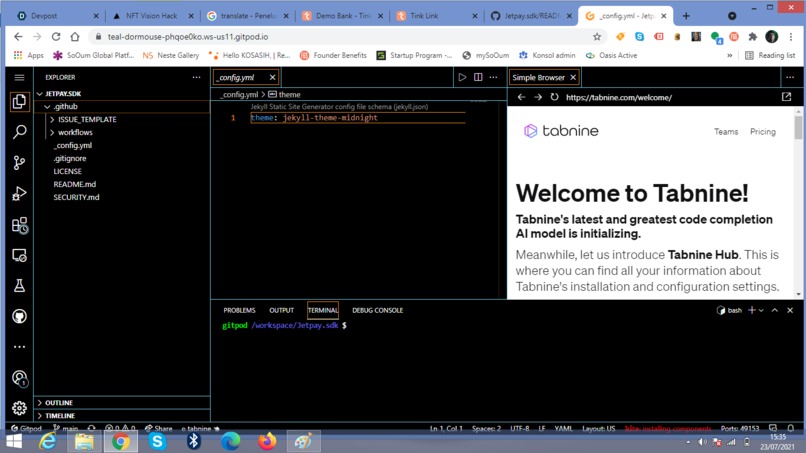Open the editor more actions ellipsis
The image size is (806, 453).
coord(493,77)
